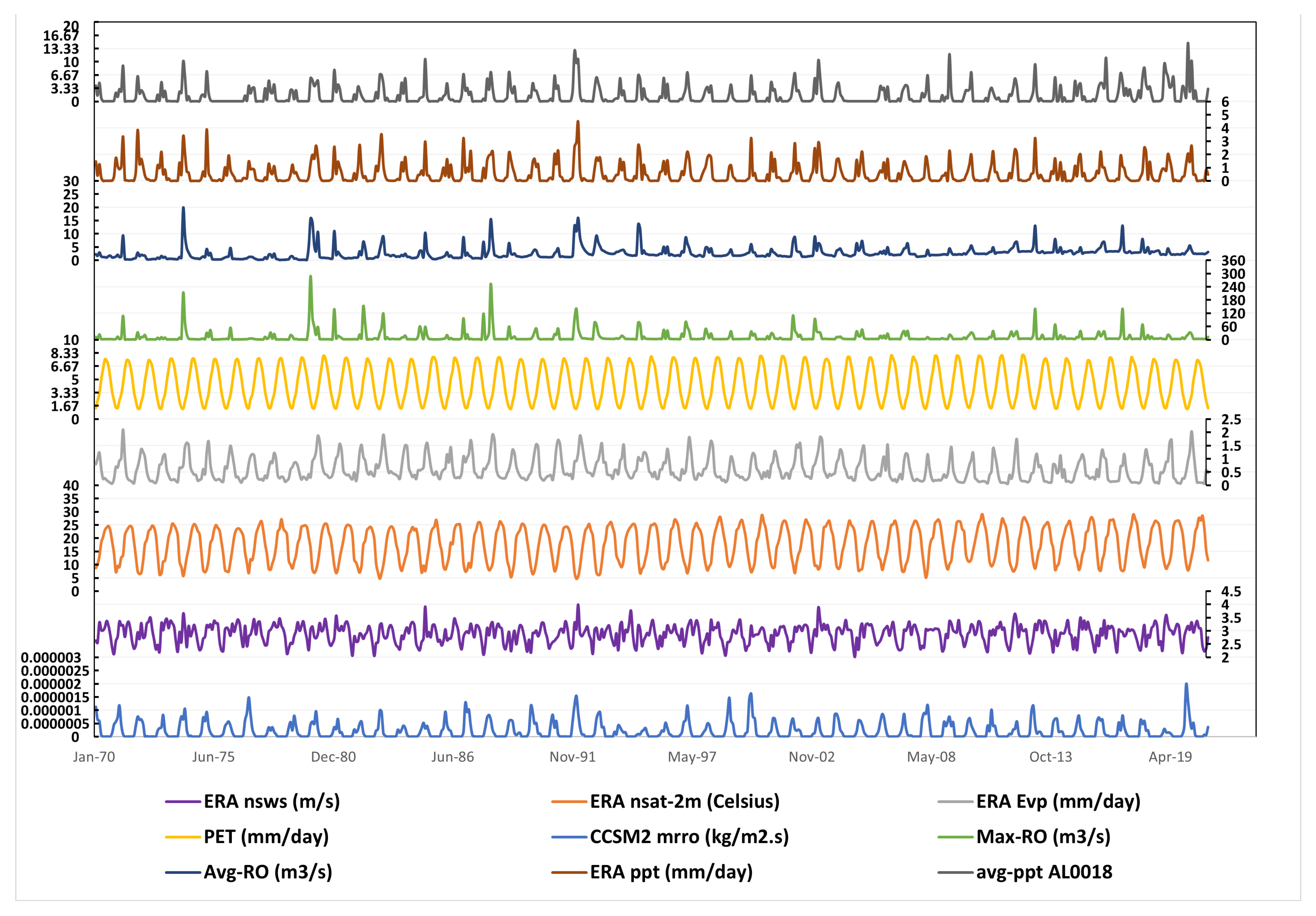
Task: Click the Jan-70 x-axis date label
Action: click(x=94, y=757)
